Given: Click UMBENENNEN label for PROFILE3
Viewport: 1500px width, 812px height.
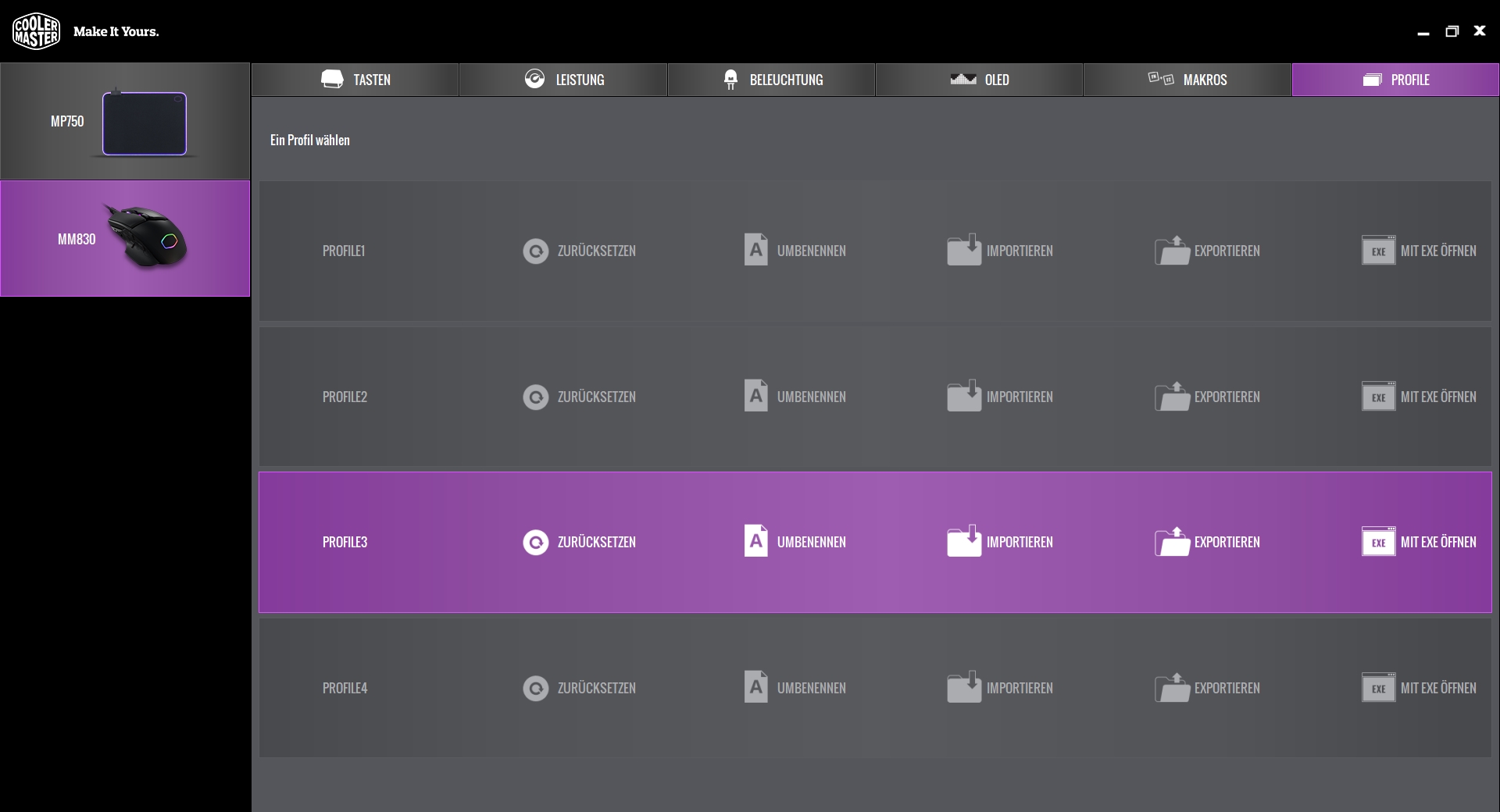Looking at the screenshot, I should 811,542.
